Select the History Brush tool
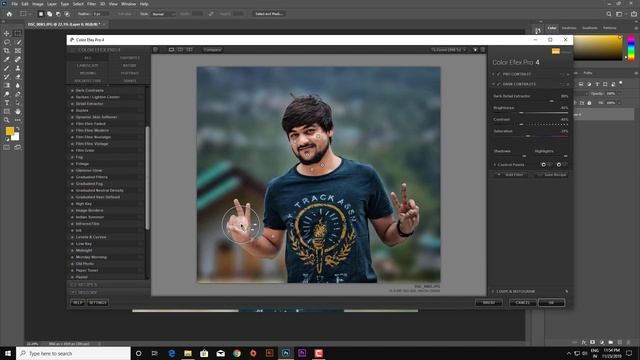Viewport: 640px width, 360px height. click(x=7, y=77)
